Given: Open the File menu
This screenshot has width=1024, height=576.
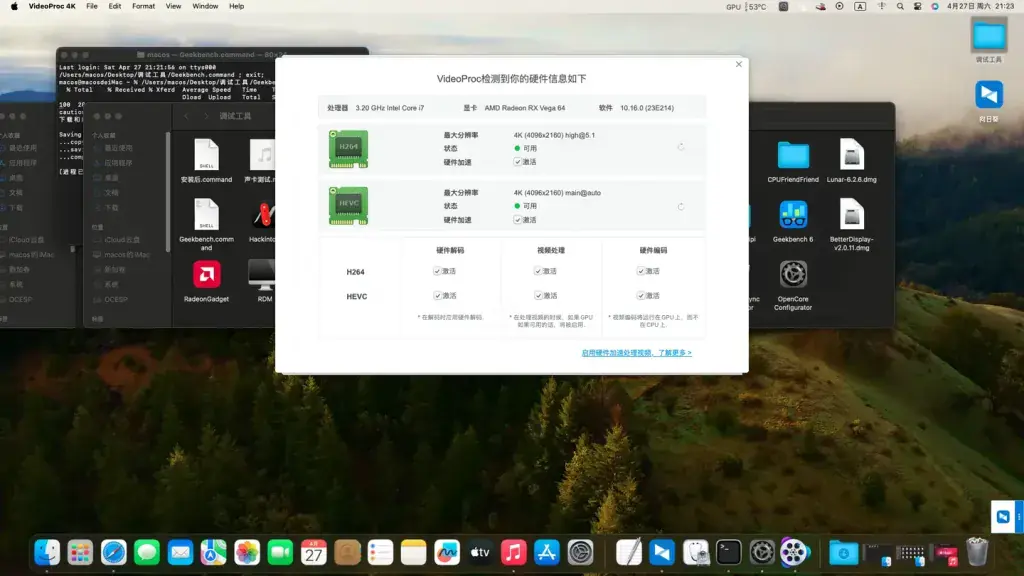Looking at the screenshot, I should point(91,7).
